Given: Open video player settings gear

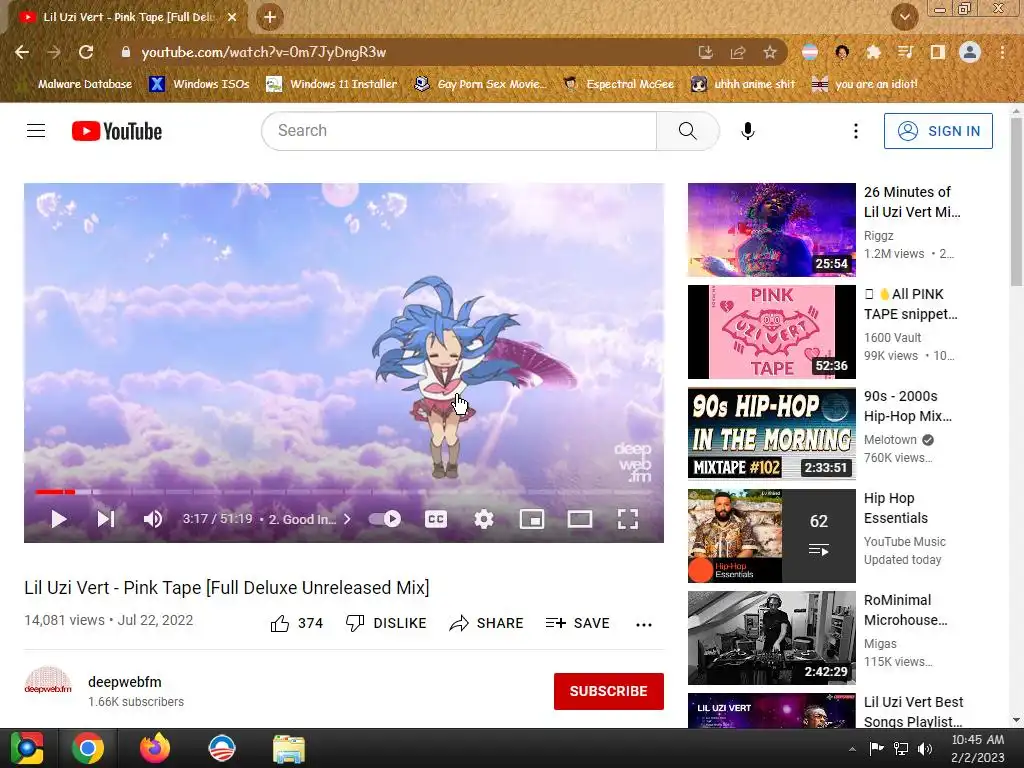Looking at the screenshot, I should pyautogui.click(x=484, y=519).
